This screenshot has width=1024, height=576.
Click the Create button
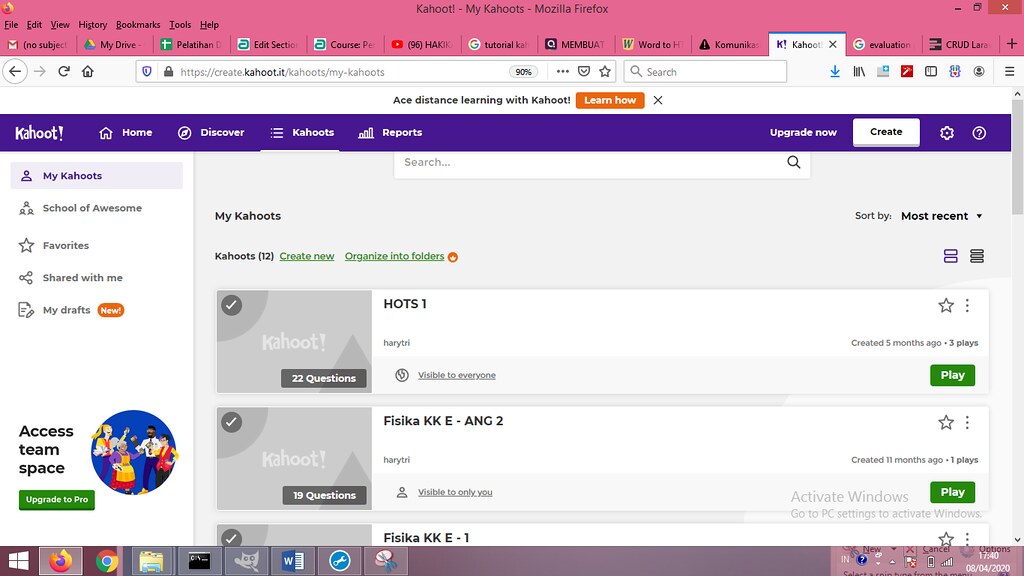(886, 132)
